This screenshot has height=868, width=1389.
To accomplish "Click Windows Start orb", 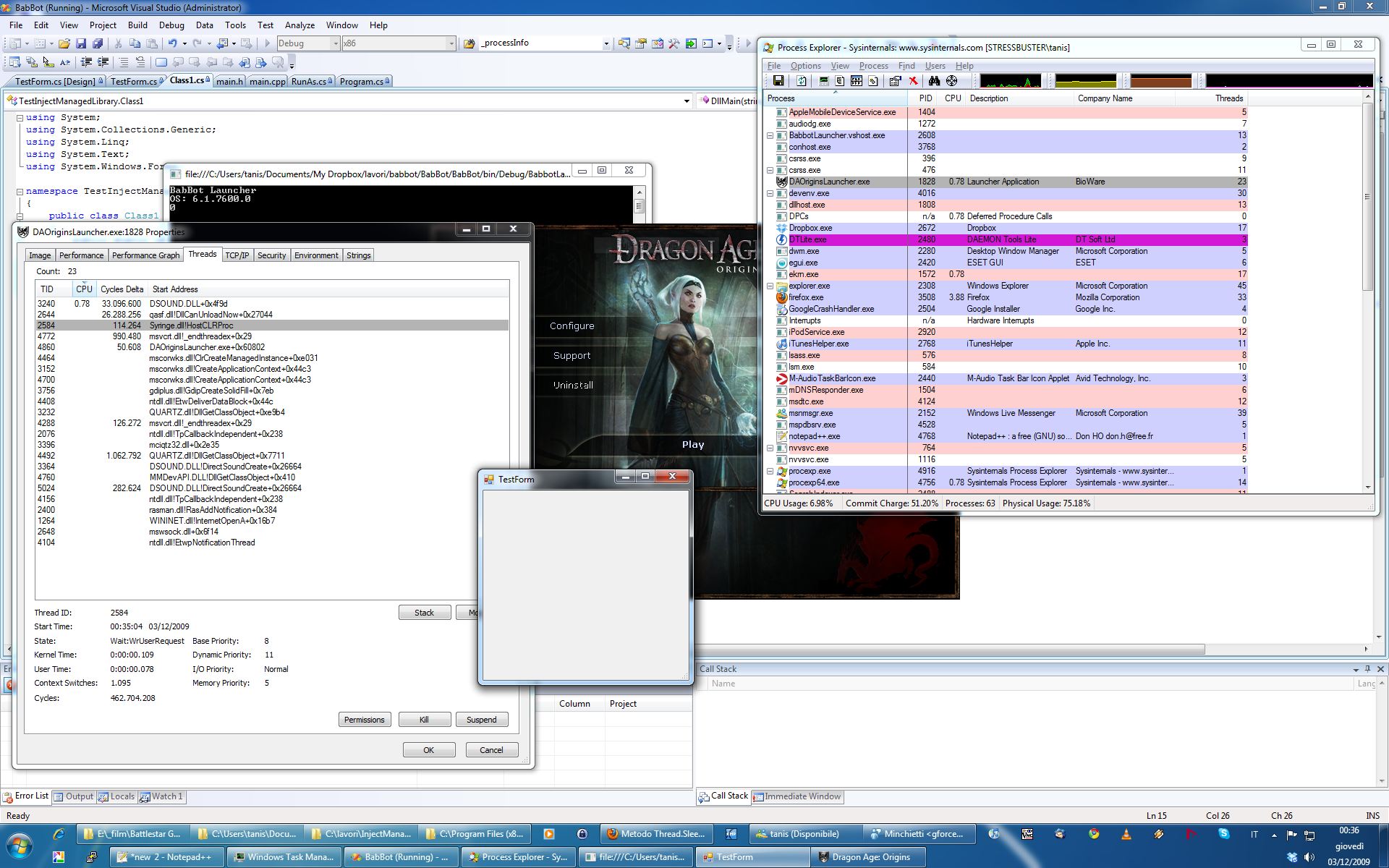I will (20, 846).
